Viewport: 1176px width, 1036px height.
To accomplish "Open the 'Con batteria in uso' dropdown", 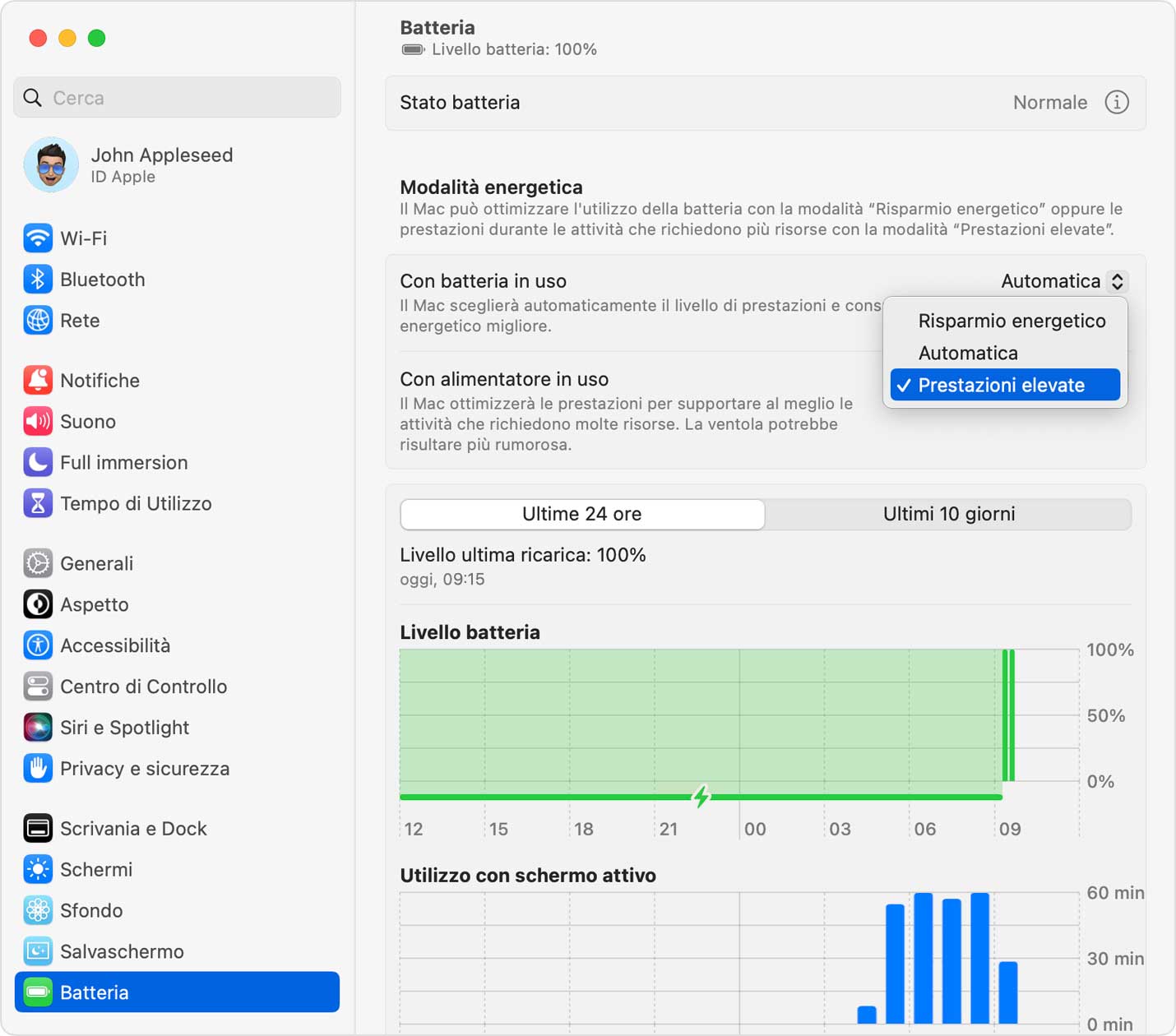I will click(1063, 281).
